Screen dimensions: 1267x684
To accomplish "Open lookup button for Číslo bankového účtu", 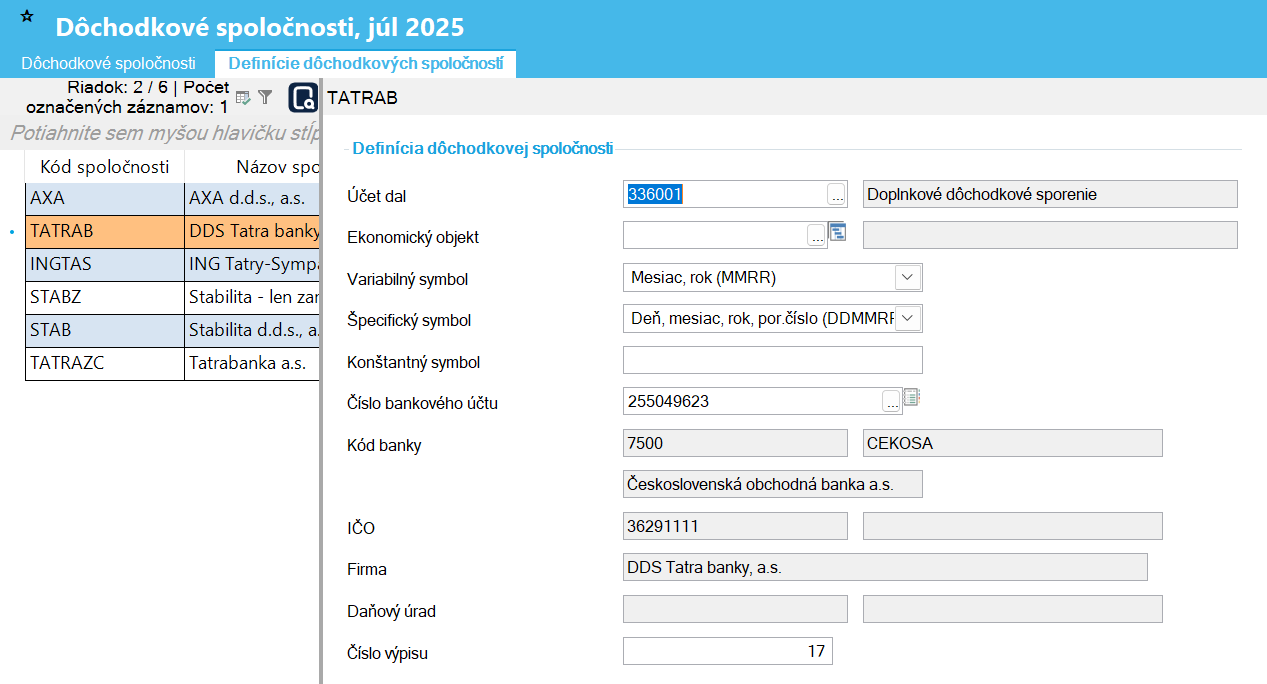I will (892, 402).
